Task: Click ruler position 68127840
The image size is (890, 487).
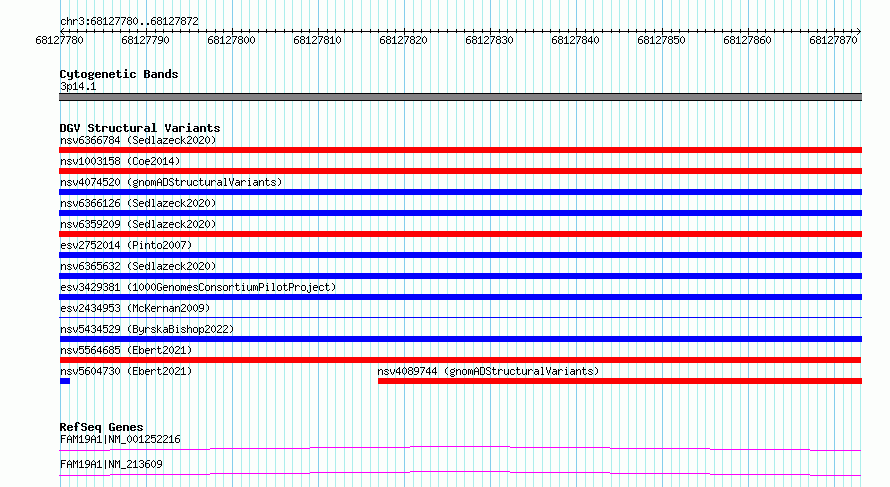Action: coord(576,40)
